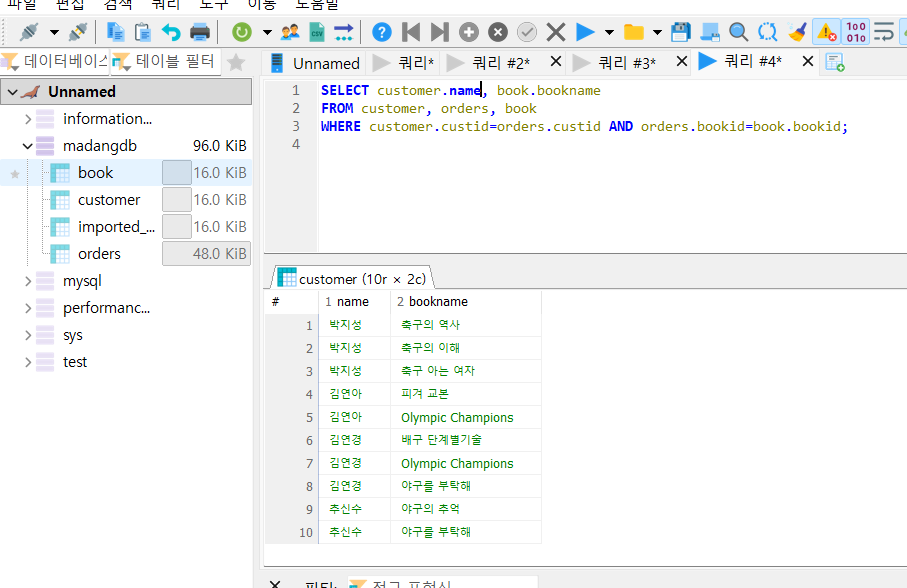
Task: Expand the sys database node
Action: coord(28,335)
